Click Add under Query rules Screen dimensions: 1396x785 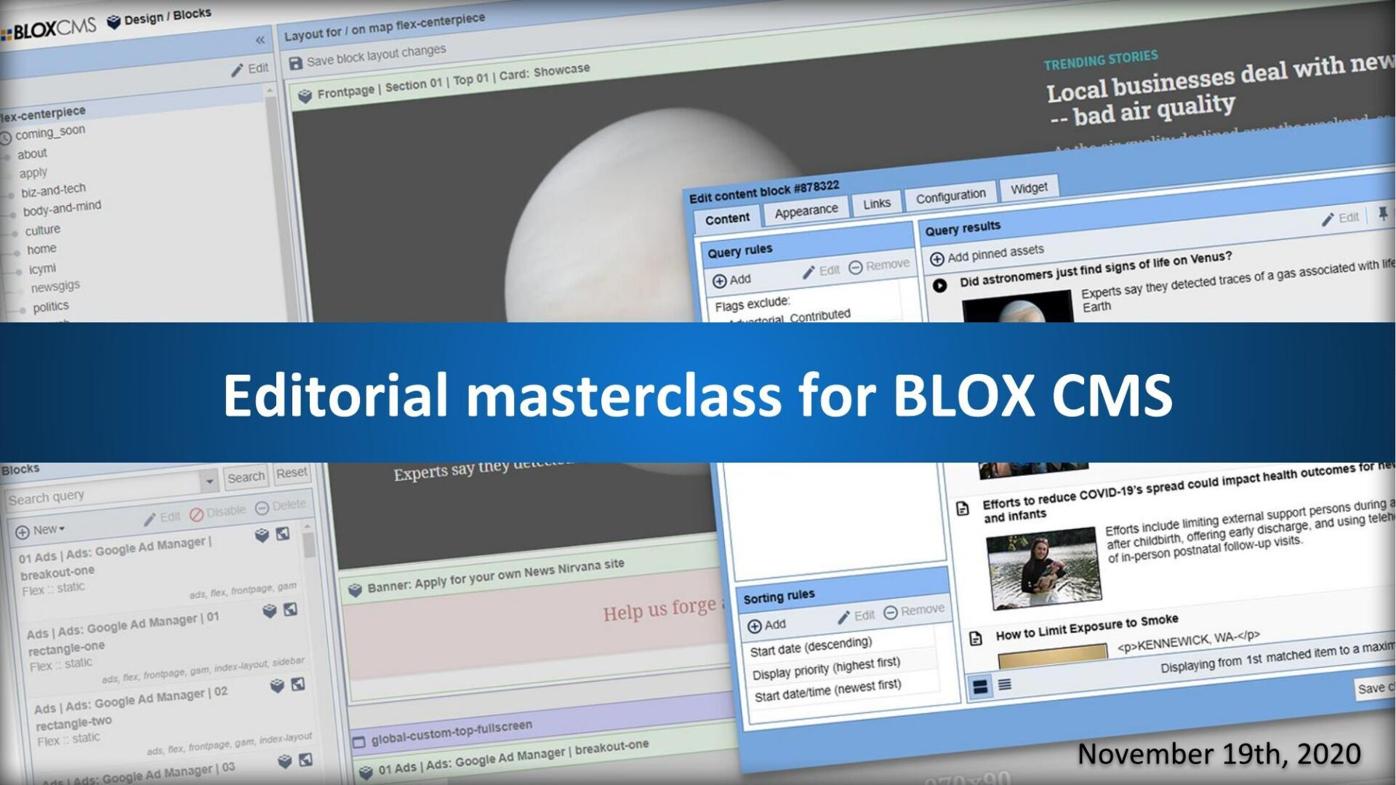click(x=731, y=281)
